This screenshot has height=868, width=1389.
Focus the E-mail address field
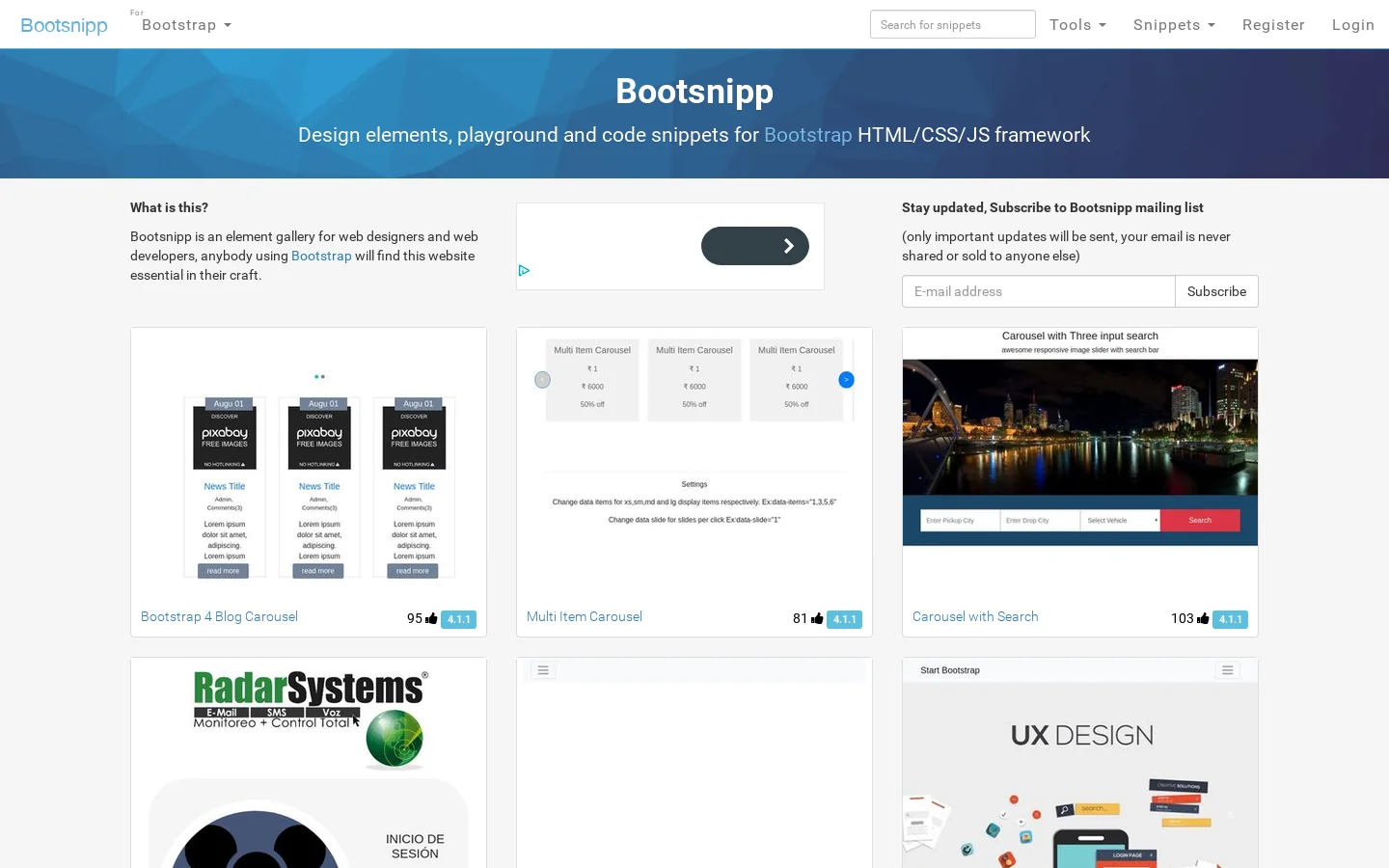point(1038,291)
